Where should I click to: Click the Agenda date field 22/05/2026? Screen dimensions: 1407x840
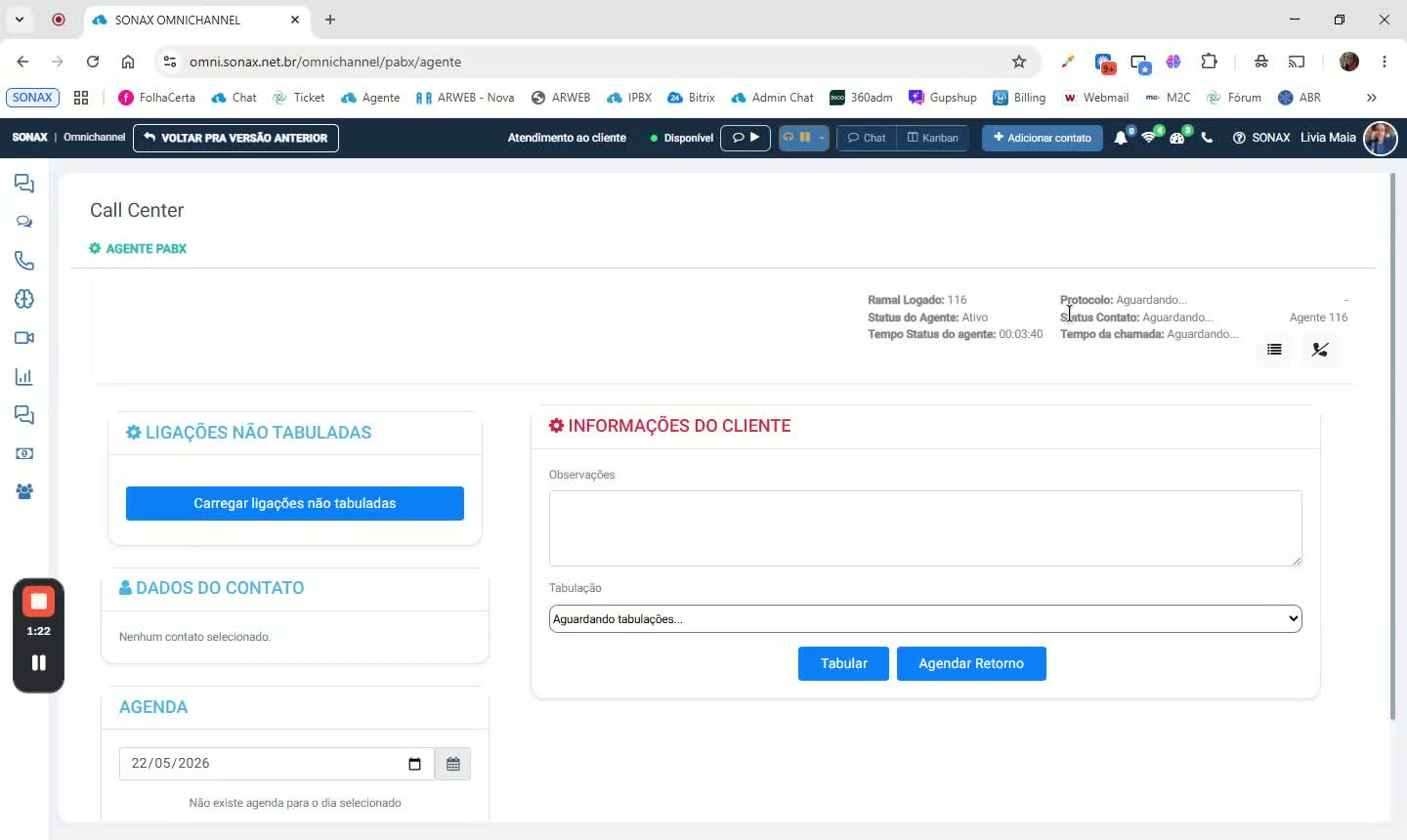point(277,764)
